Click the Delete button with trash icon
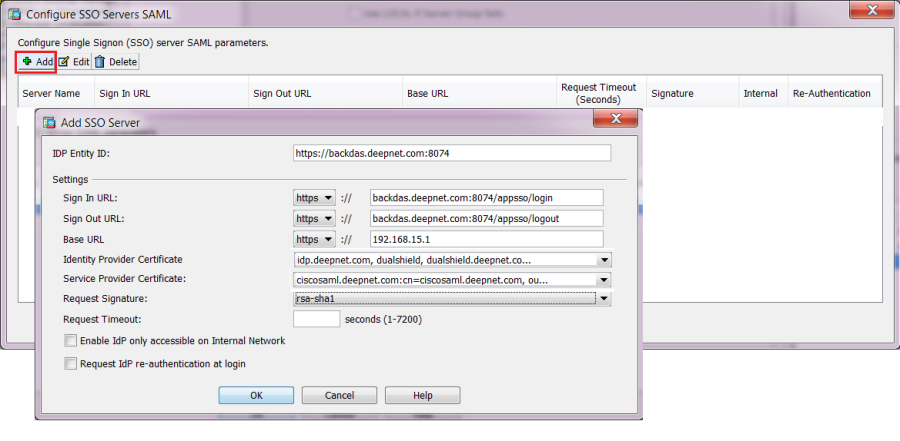 click(116, 62)
